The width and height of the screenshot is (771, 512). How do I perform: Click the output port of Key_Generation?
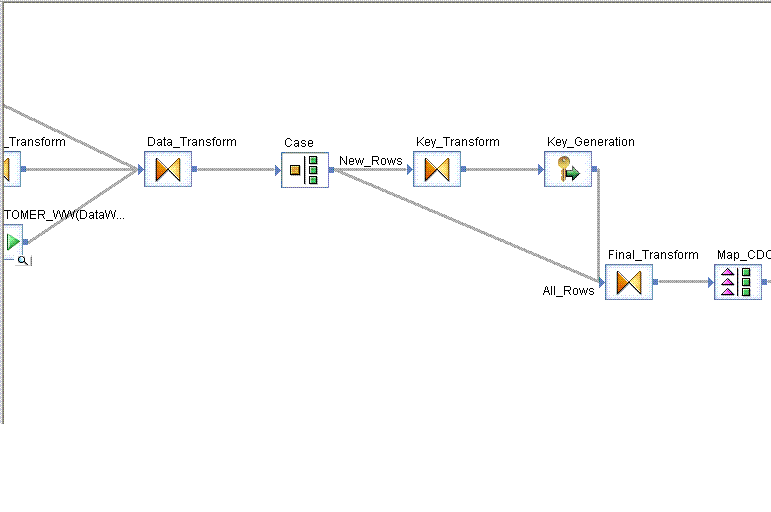pos(595,170)
